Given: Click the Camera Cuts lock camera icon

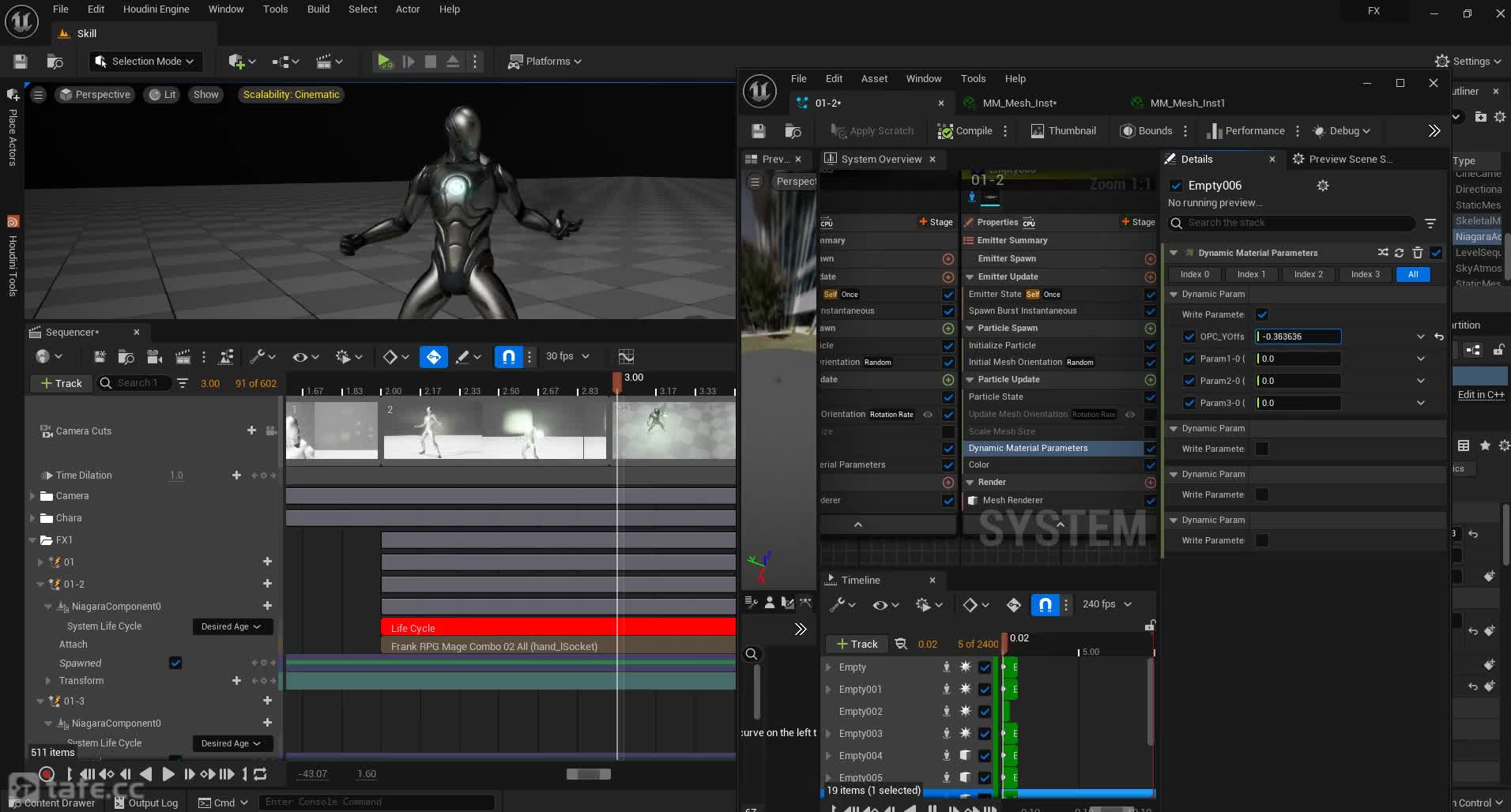Looking at the screenshot, I should [x=271, y=430].
